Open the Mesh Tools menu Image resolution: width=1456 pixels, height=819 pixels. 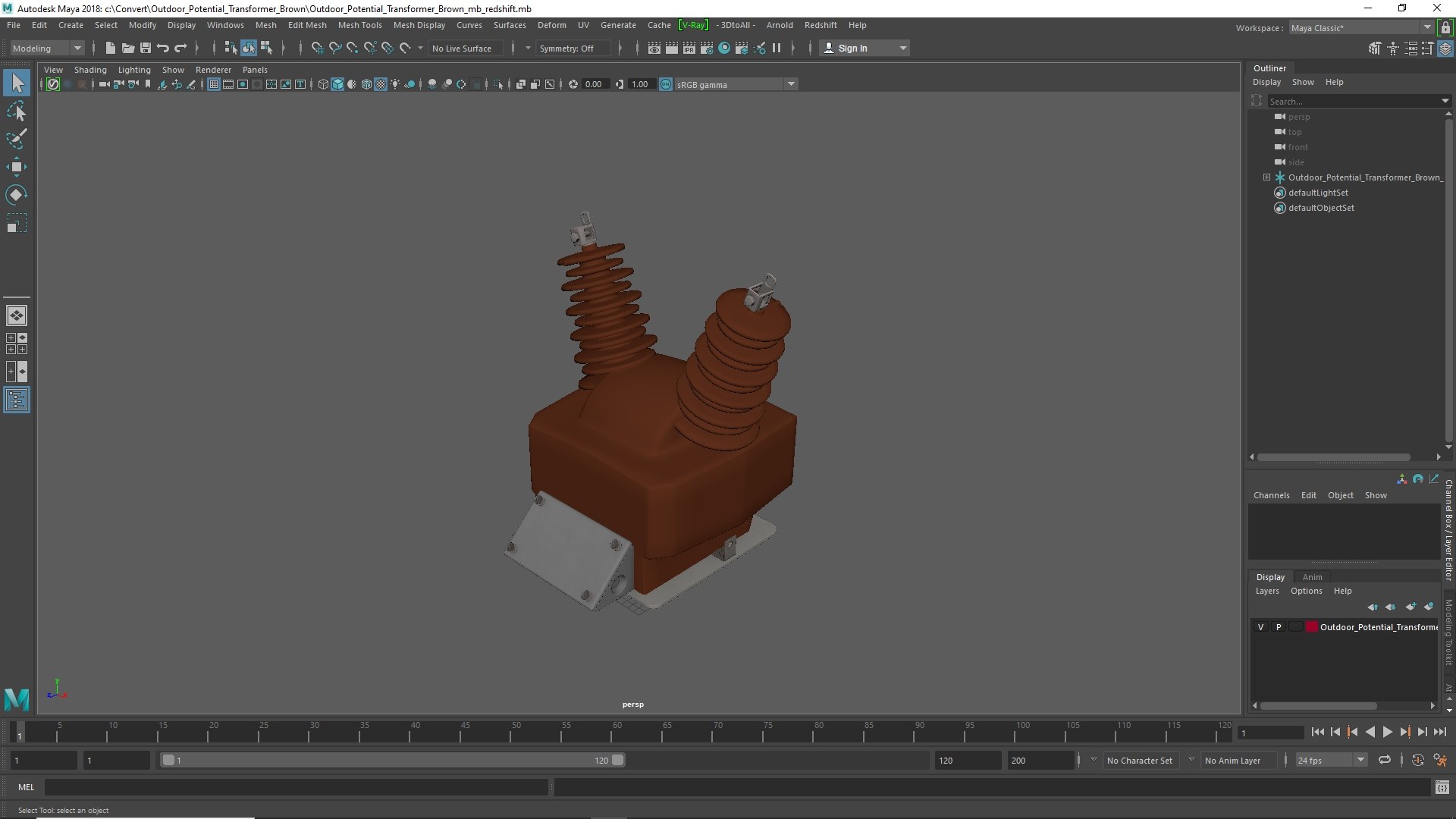click(359, 25)
